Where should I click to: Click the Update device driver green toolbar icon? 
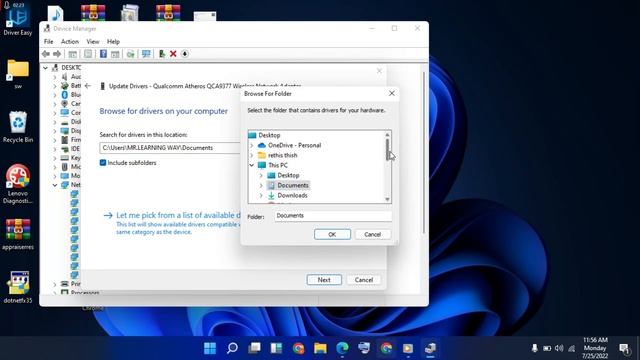click(x=162, y=54)
